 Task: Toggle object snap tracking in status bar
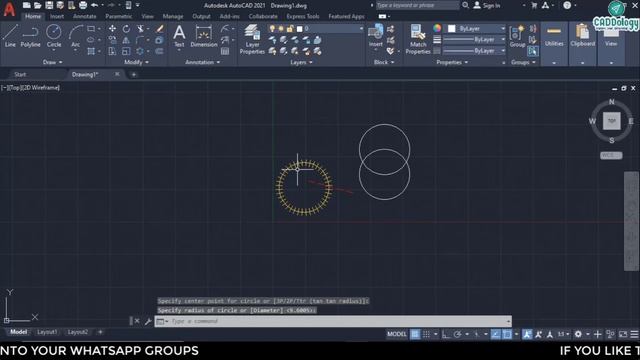tap(496, 334)
